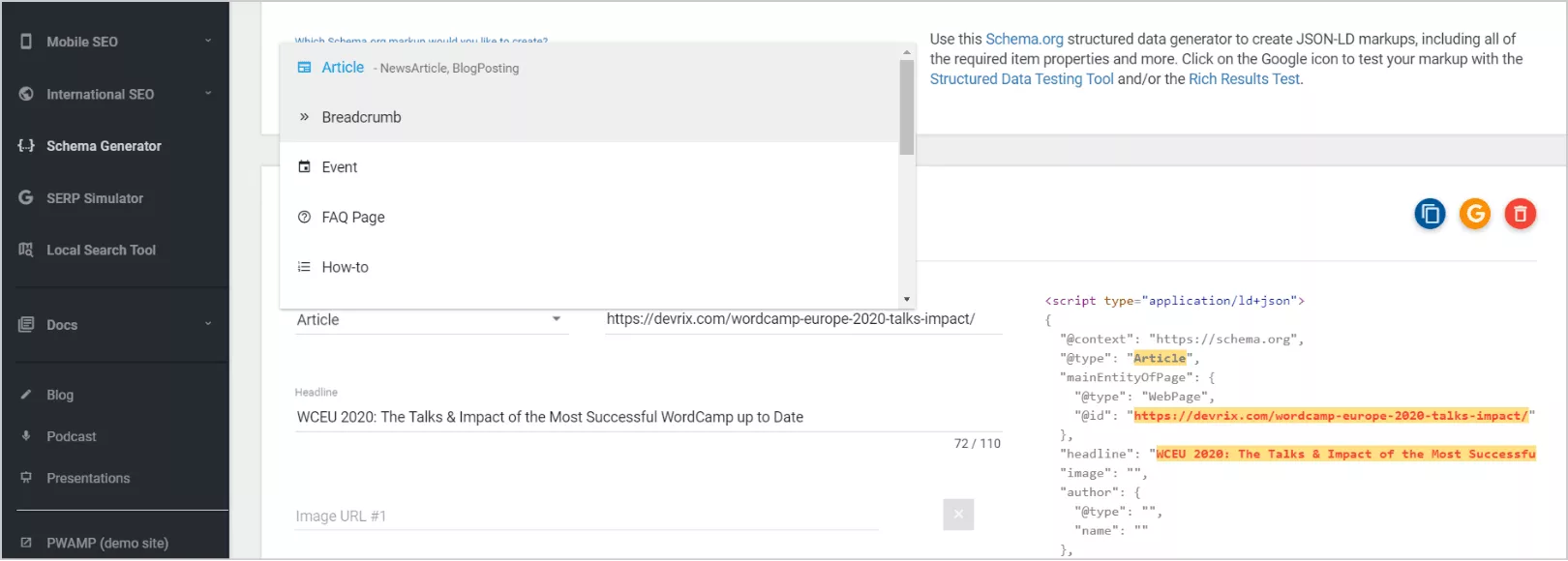
Task: Click the FAQ Page question icon
Action: coord(304,217)
